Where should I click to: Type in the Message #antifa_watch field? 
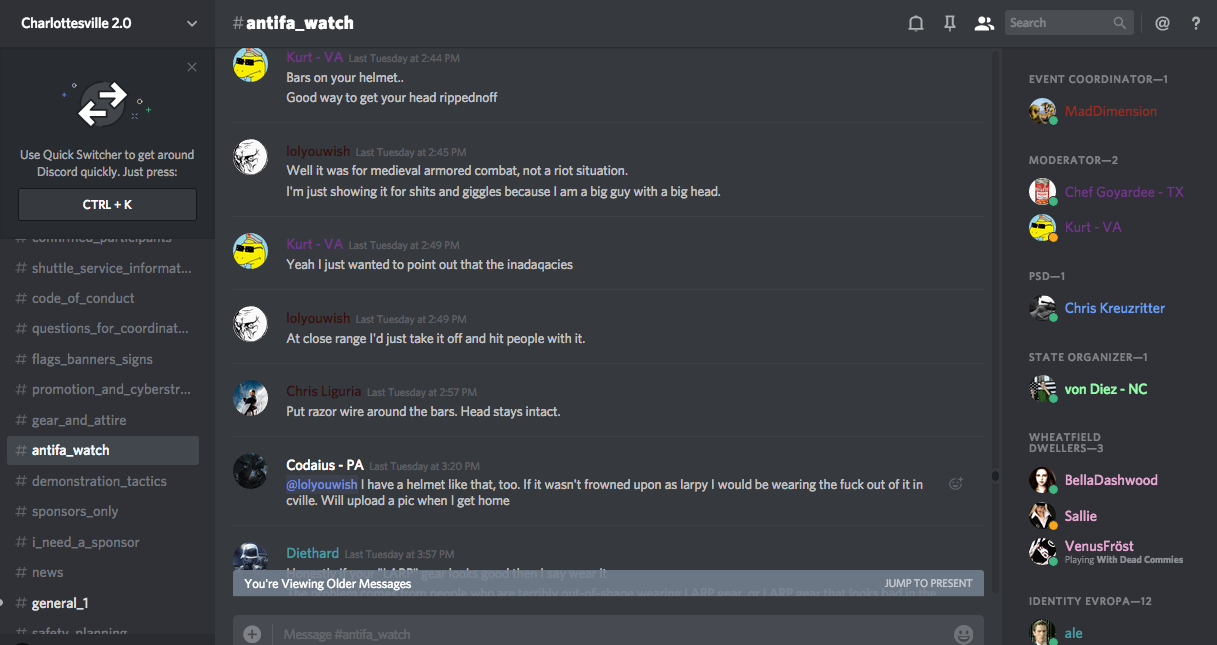pyautogui.click(x=600, y=634)
